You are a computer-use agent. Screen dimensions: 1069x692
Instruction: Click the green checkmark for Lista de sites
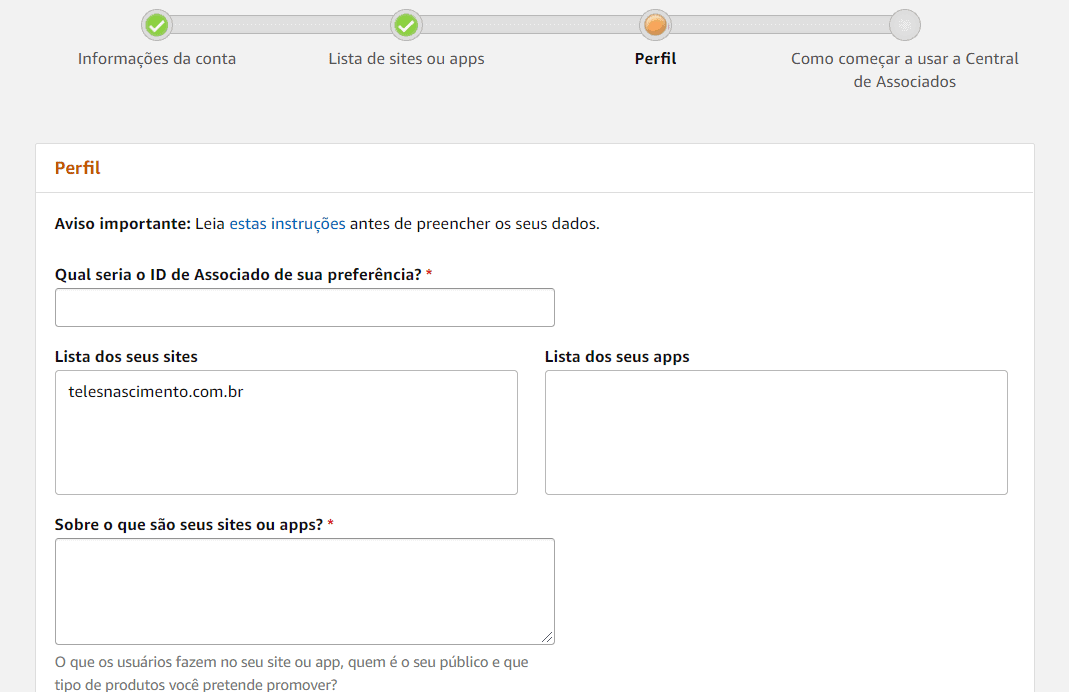point(406,25)
